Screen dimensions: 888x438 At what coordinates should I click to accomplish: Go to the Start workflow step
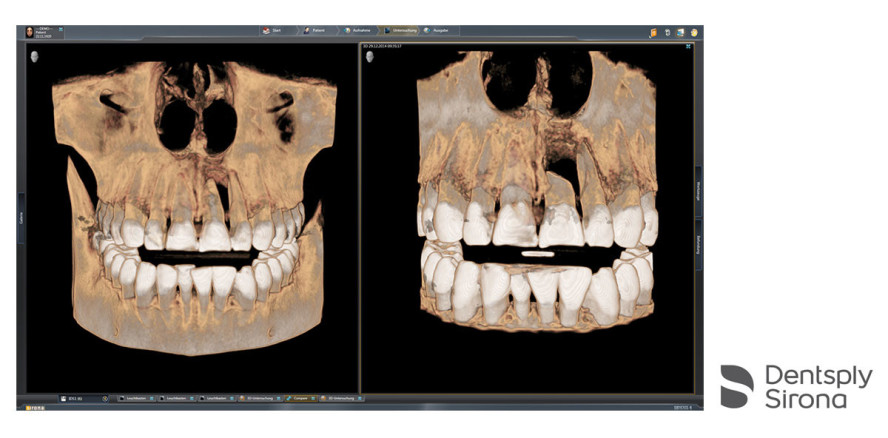(273, 31)
